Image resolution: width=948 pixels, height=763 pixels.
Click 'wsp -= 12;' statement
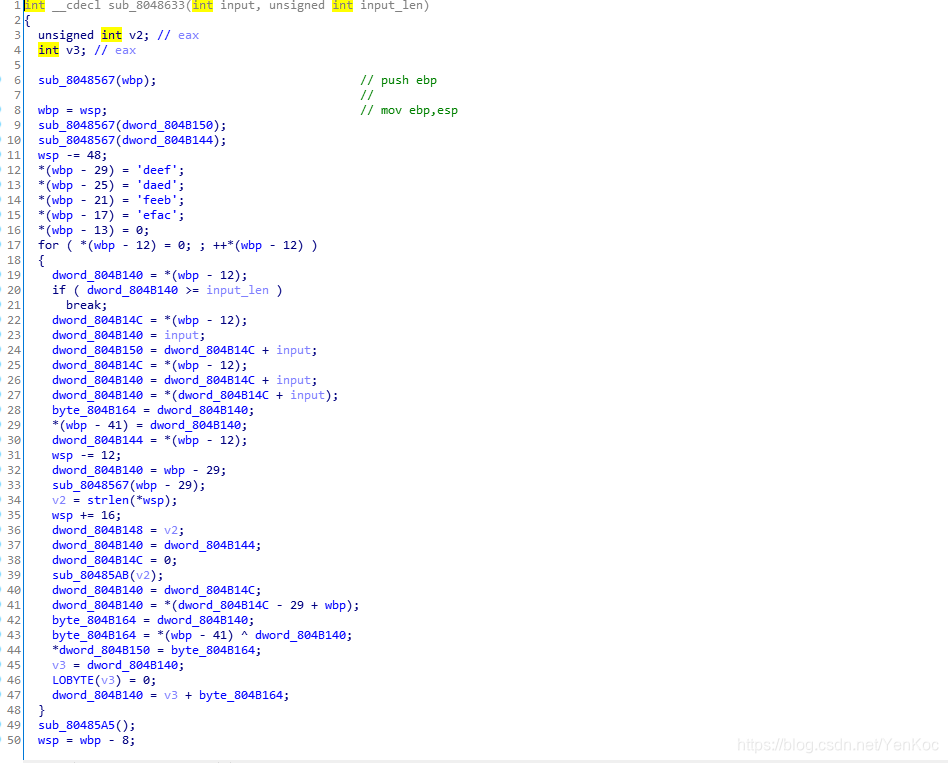86,455
